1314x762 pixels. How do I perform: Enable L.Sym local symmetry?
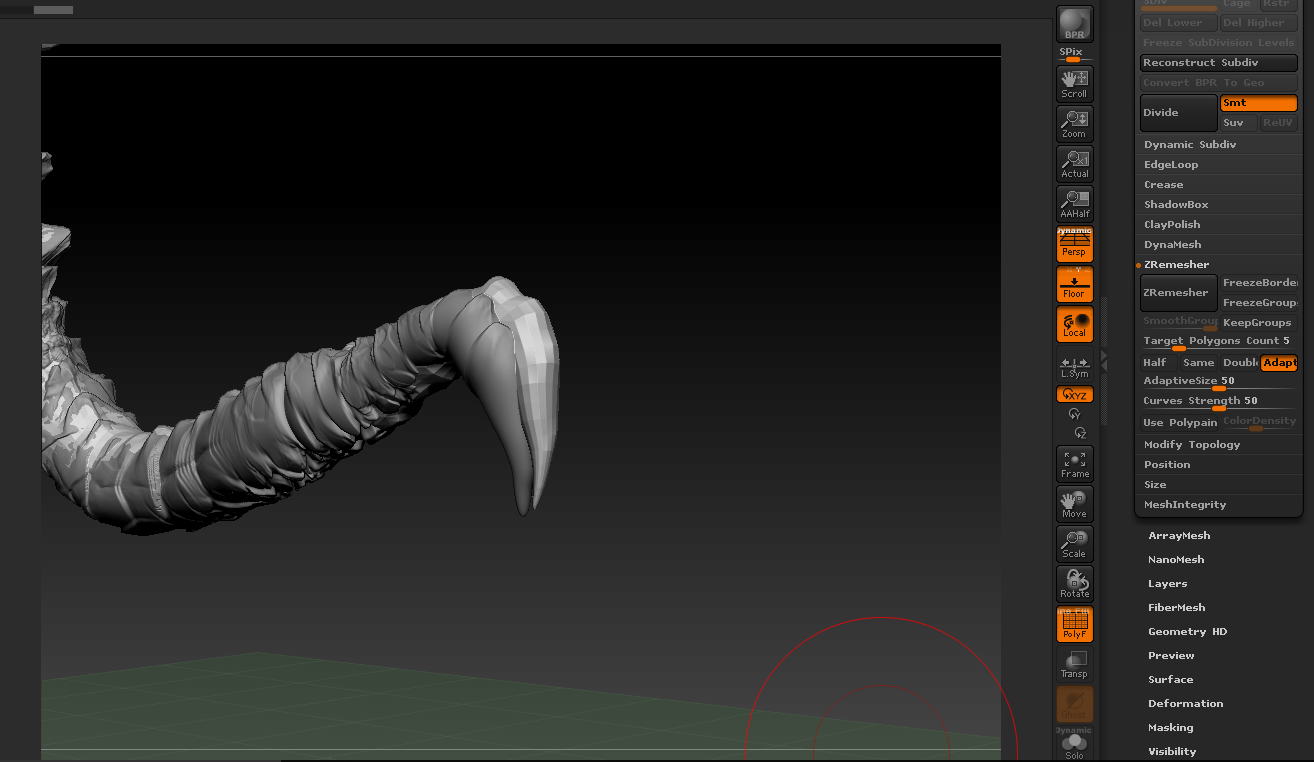[1075, 368]
